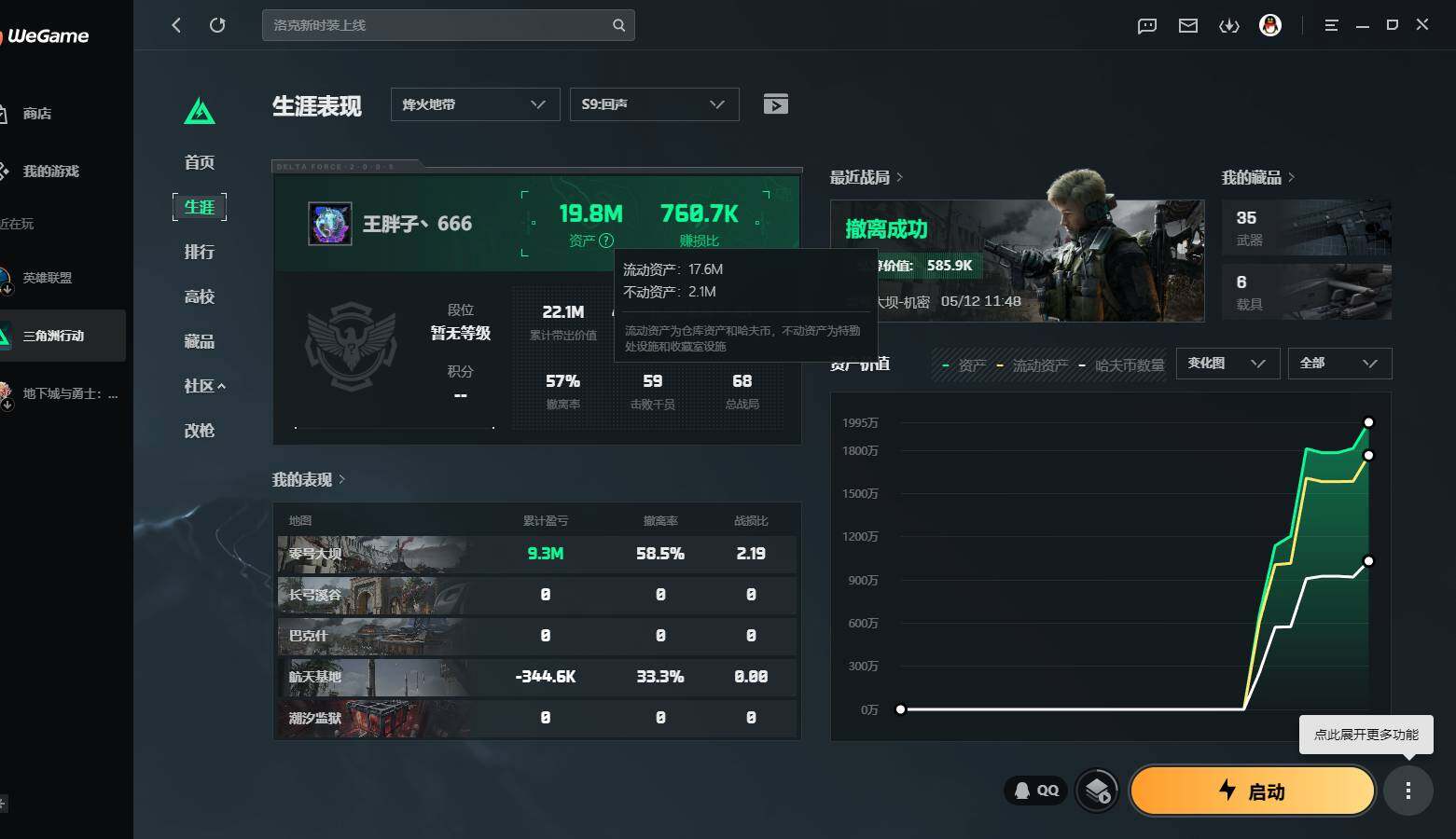Open the chat messages icon
Screen dimensions: 1456x839
[x=1147, y=26]
